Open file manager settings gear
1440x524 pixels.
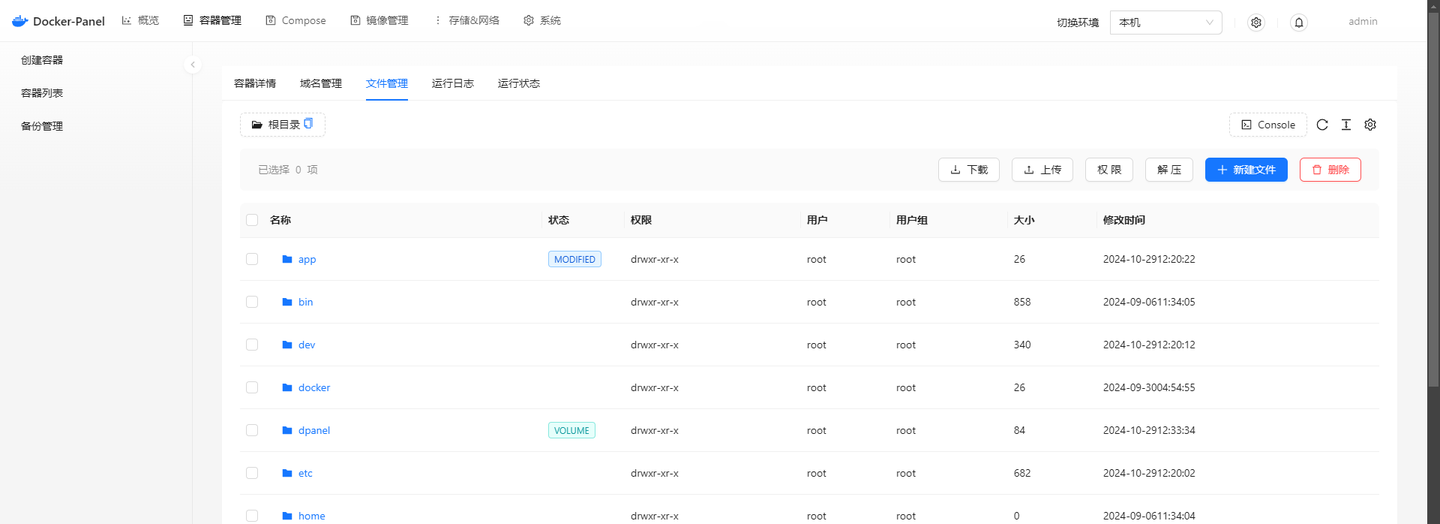[1371, 125]
